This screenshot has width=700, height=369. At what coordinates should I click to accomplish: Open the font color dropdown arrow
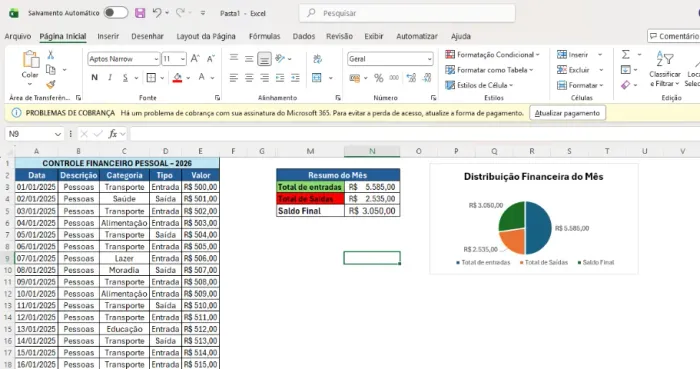pos(212,78)
